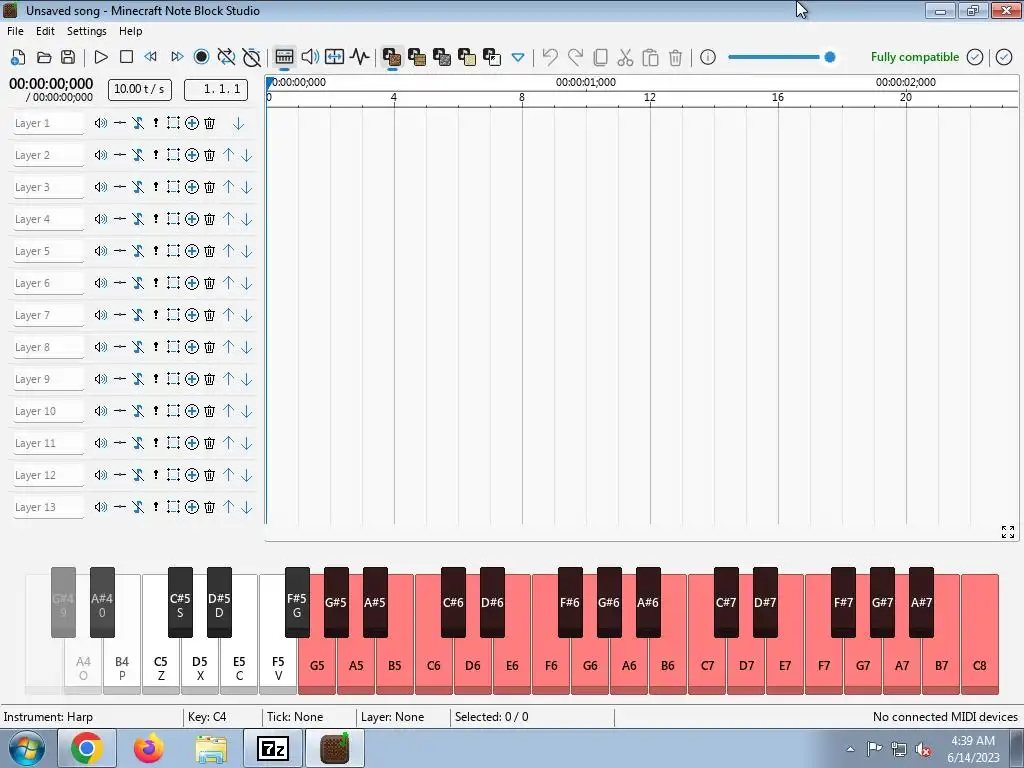Stop playback with the square Stop button
The image size is (1024, 768).
127,57
